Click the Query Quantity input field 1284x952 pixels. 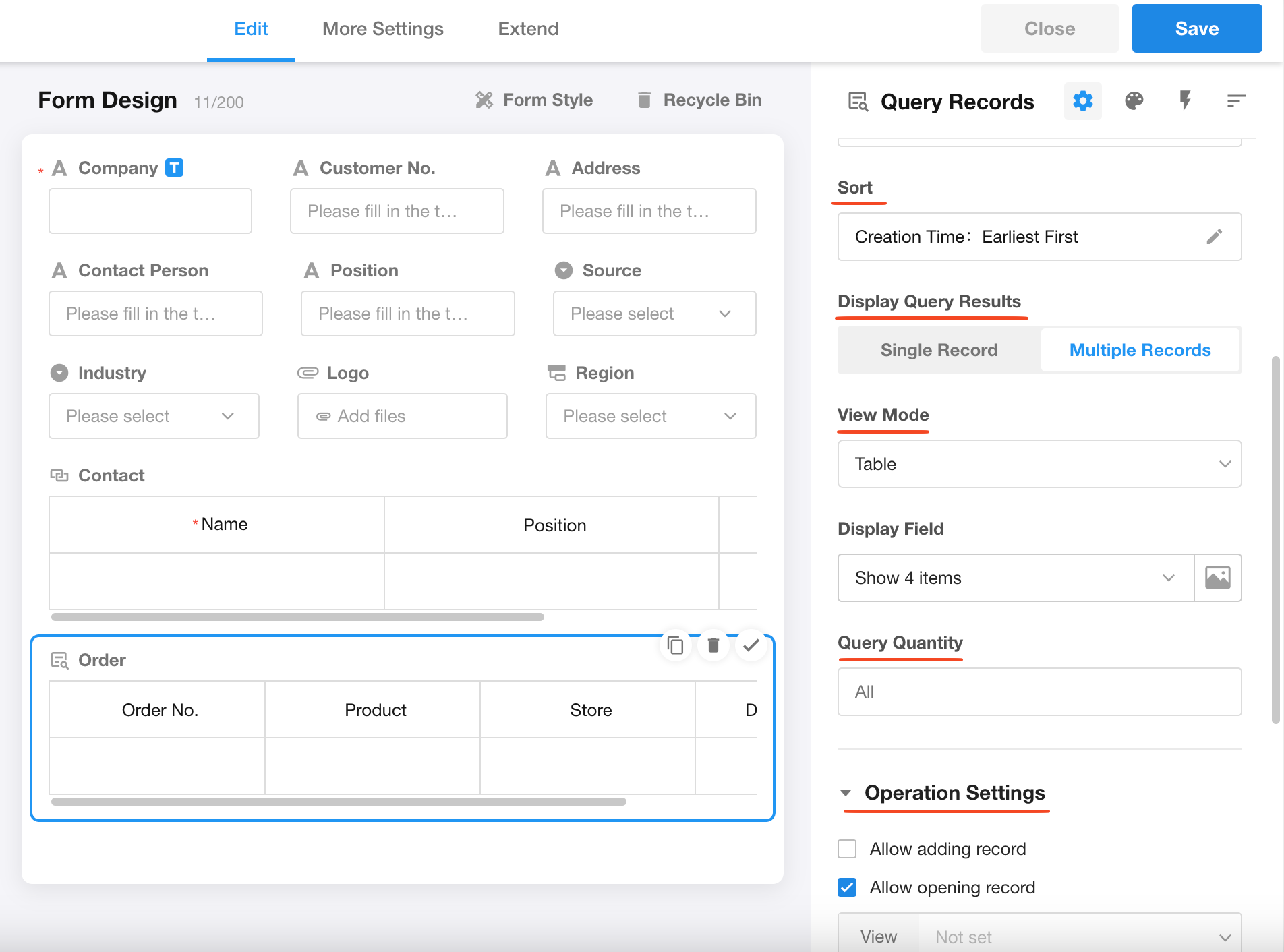[1039, 692]
